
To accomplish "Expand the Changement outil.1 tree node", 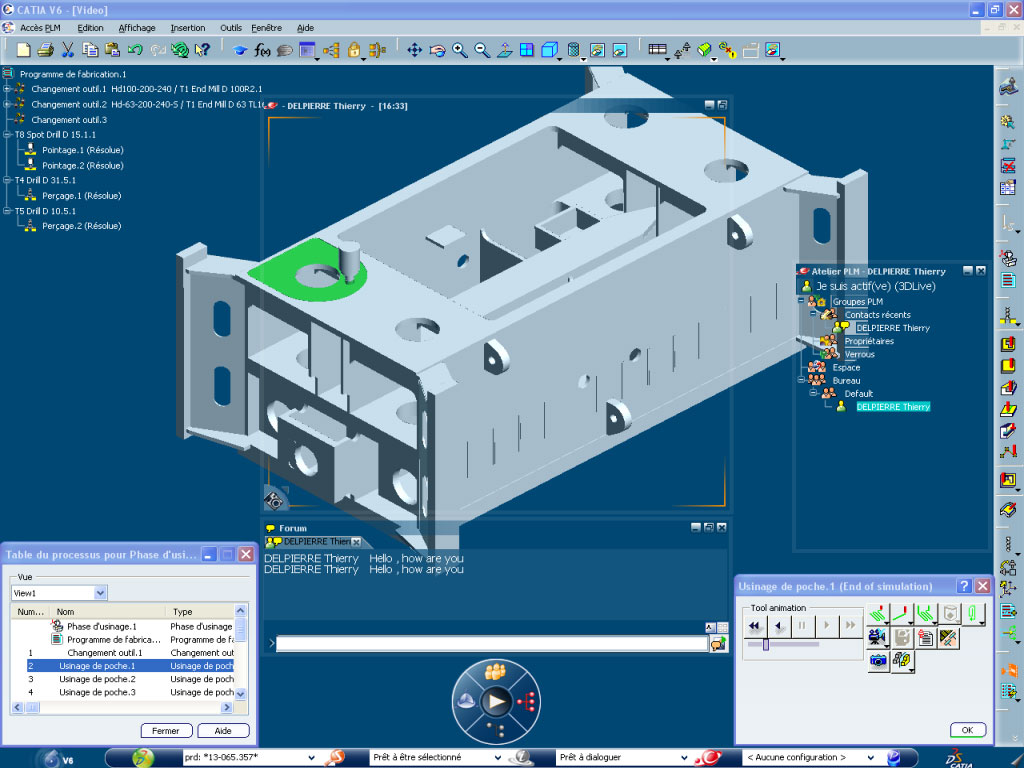I will (7, 89).
